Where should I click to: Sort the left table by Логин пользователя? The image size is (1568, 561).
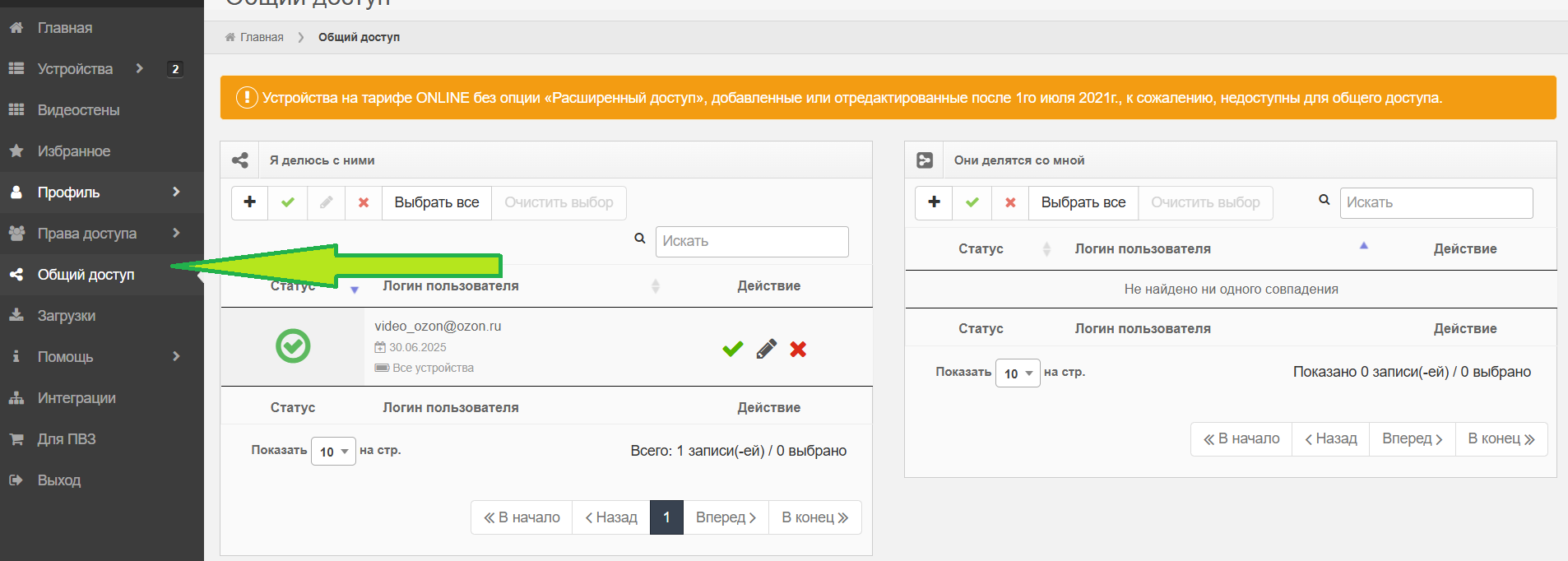click(451, 286)
